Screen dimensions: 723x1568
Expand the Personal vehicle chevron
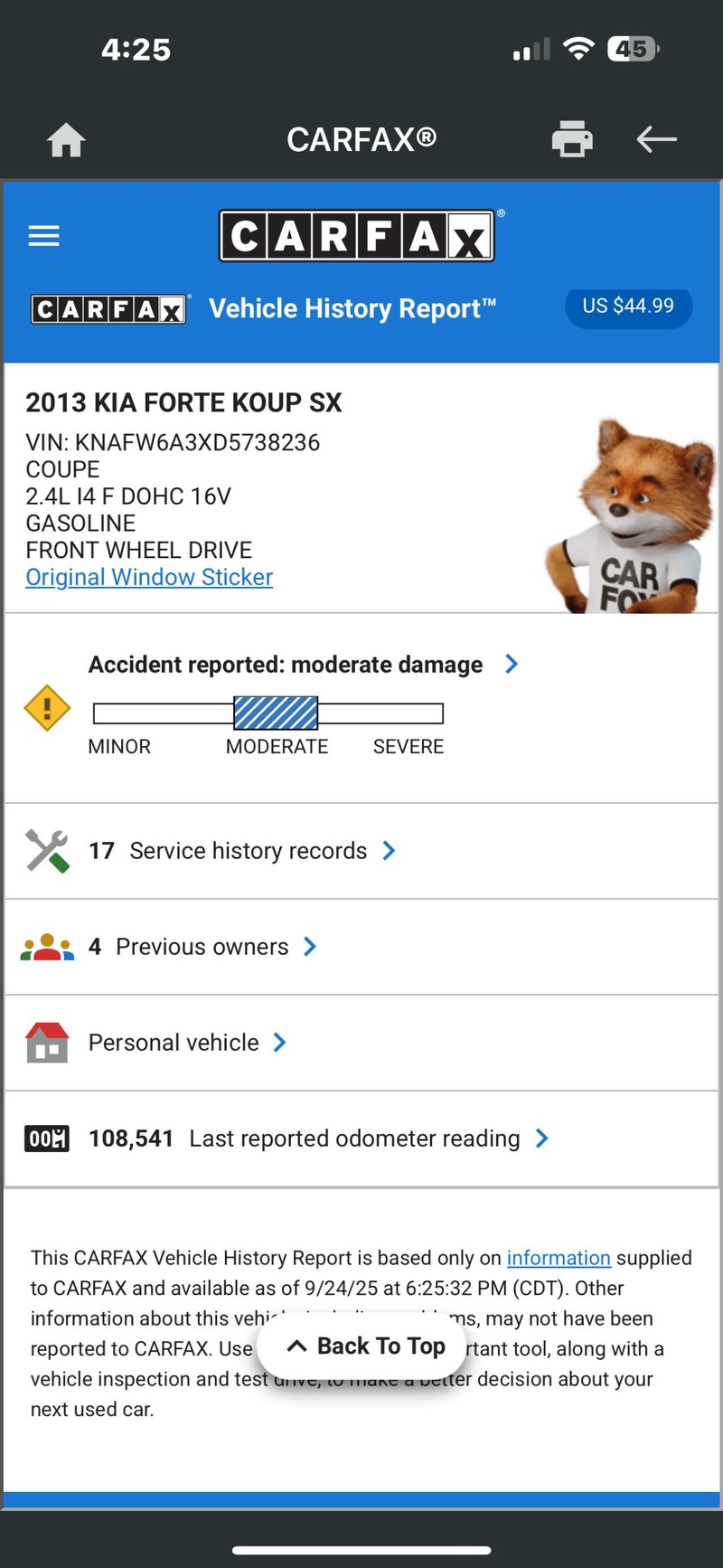coord(279,1042)
